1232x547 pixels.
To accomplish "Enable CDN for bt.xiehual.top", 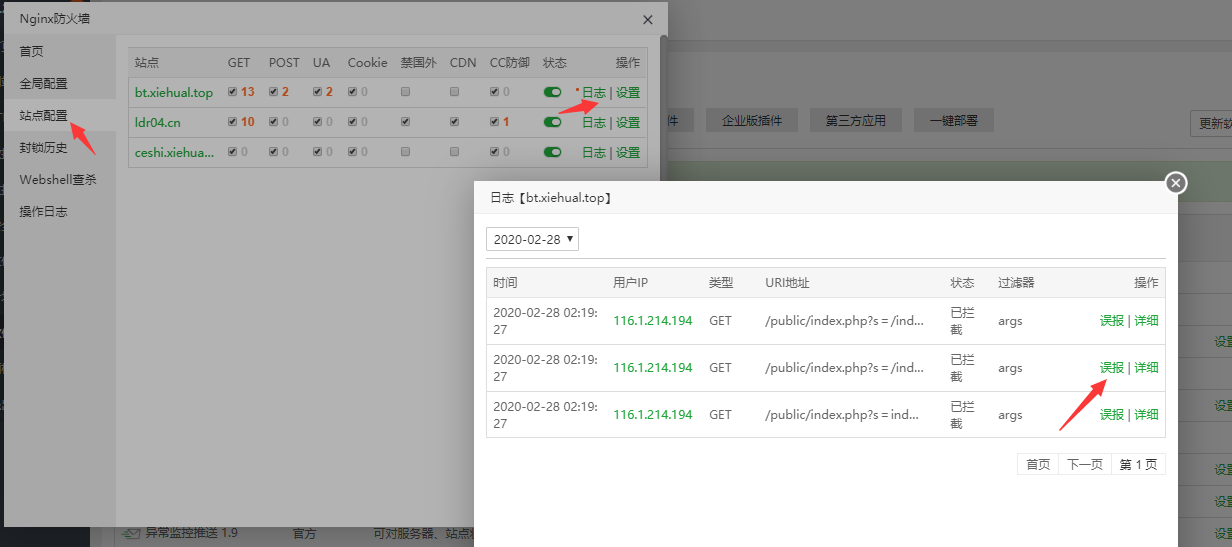I will coord(455,92).
